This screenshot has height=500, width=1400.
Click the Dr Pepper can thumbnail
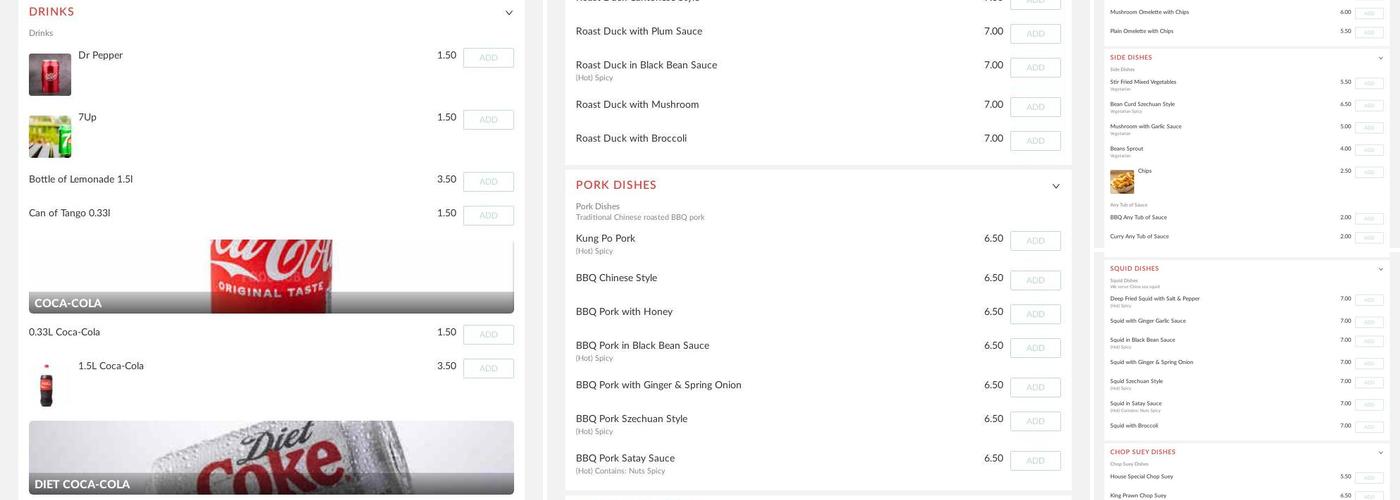[50, 75]
